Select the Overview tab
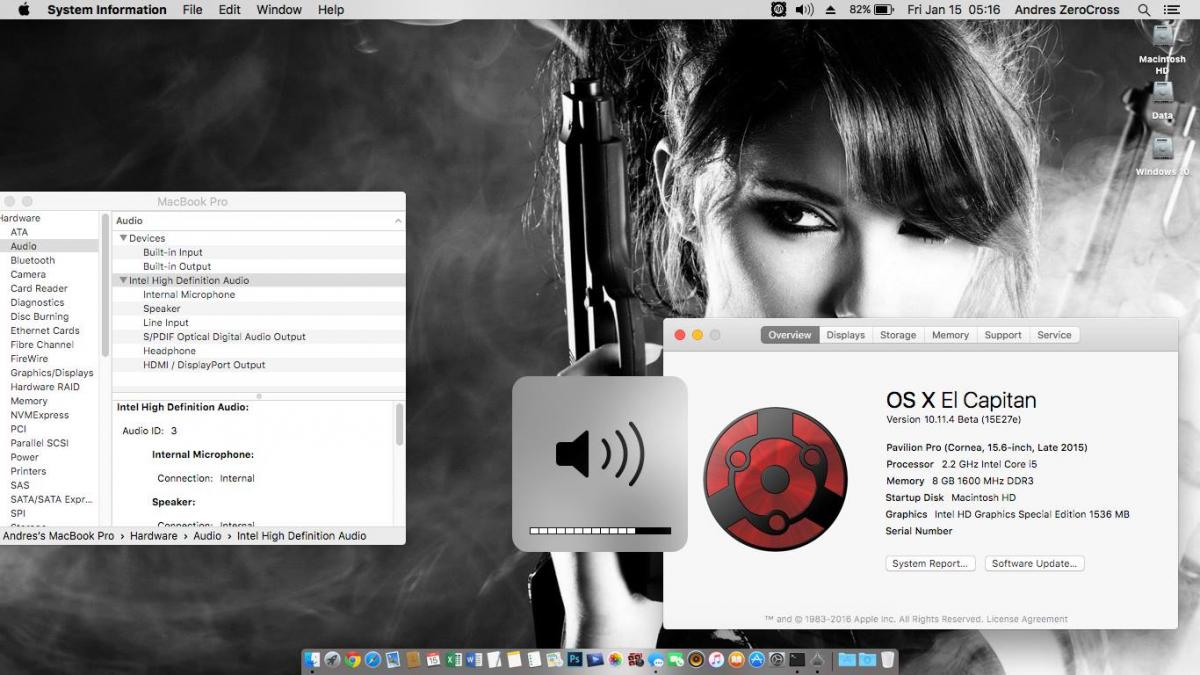 790,335
